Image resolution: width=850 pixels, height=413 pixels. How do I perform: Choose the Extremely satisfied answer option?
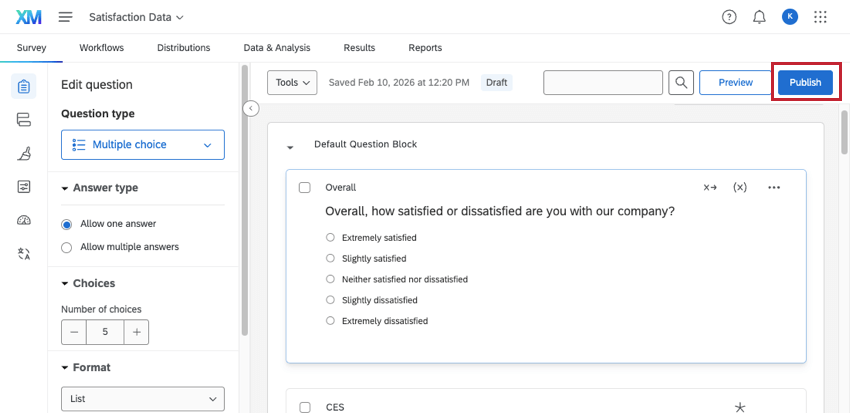pos(330,238)
